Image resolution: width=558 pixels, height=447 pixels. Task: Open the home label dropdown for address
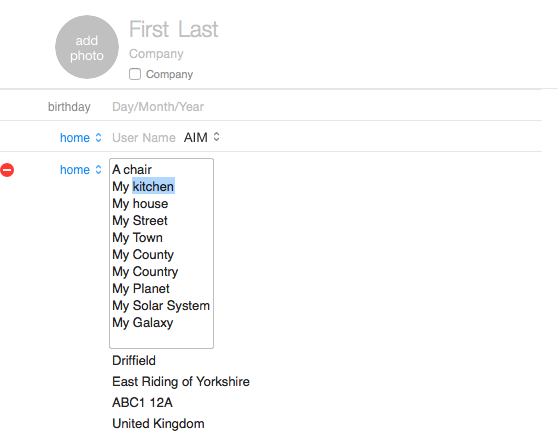81,170
